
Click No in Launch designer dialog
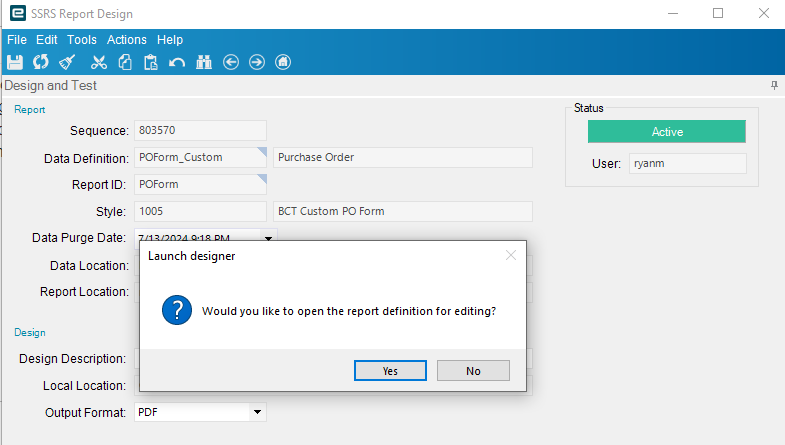[x=473, y=371]
